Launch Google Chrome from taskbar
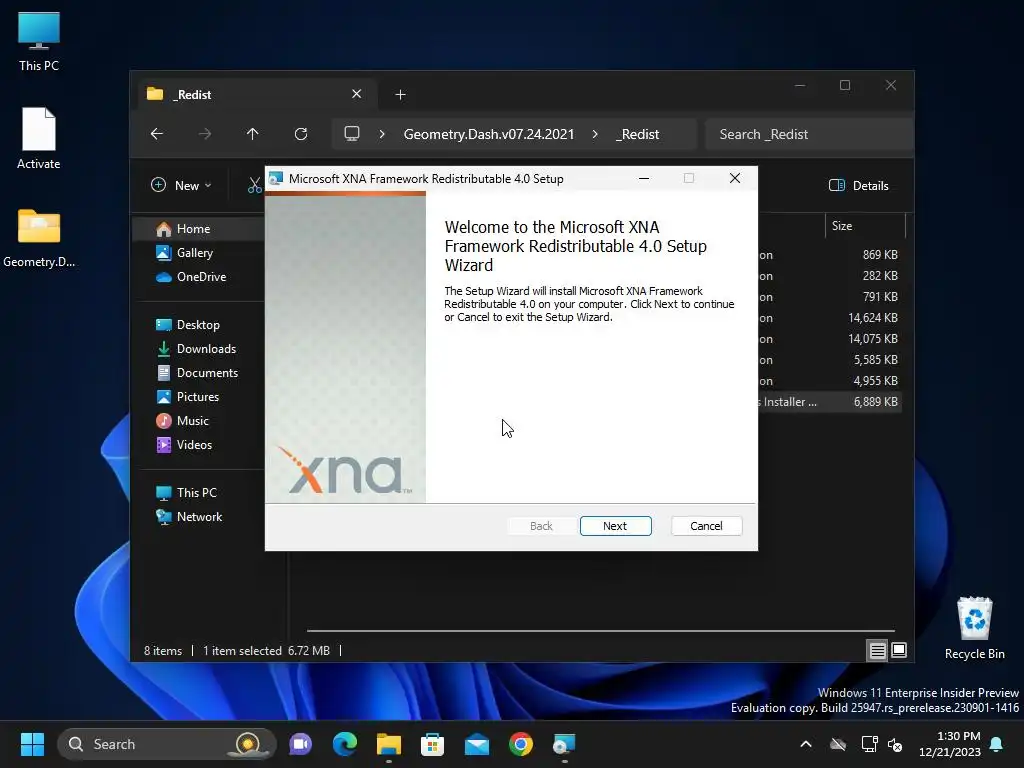 520,744
